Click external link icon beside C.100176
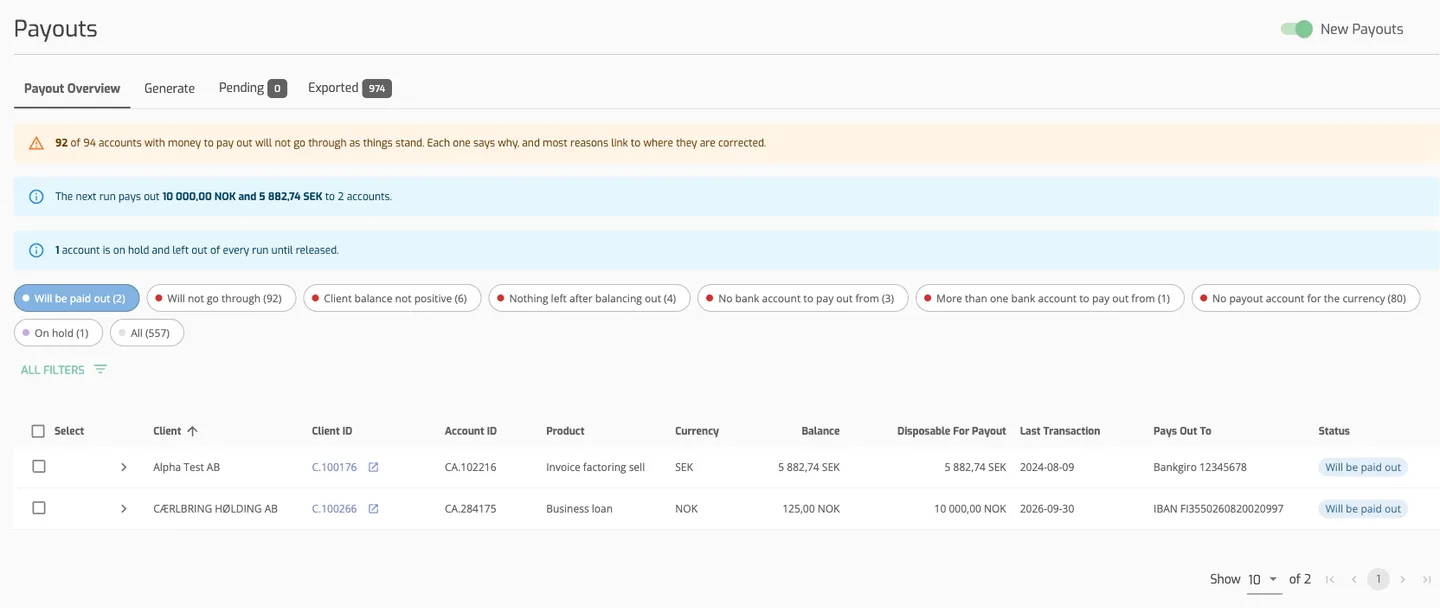The image size is (1440, 608). click(373, 467)
